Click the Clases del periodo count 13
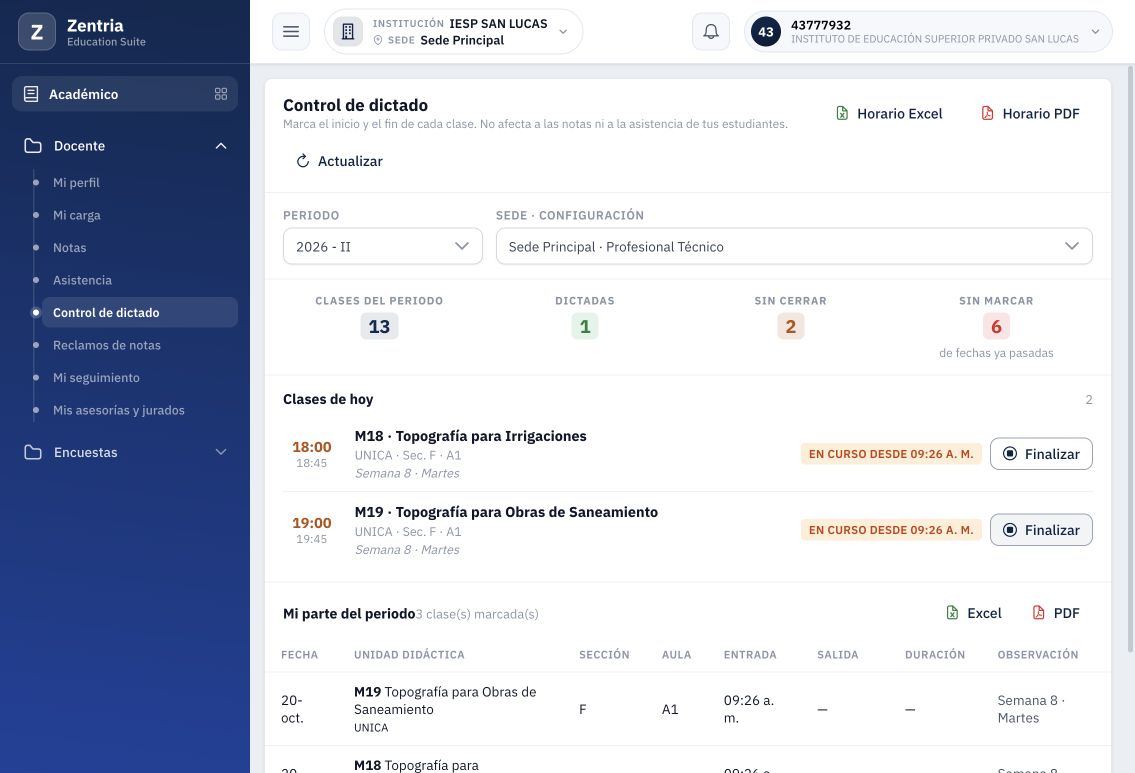This screenshot has height=773, width=1135. [379, 326]
